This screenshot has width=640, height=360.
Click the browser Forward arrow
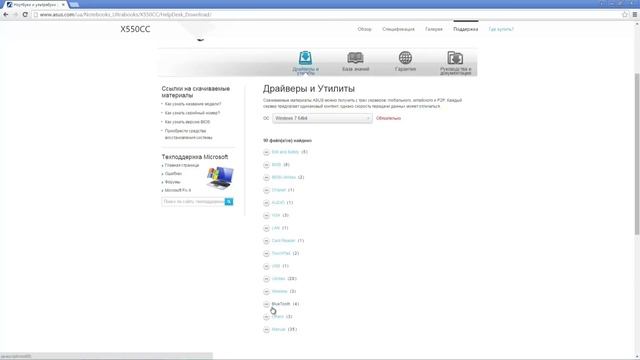16,14
